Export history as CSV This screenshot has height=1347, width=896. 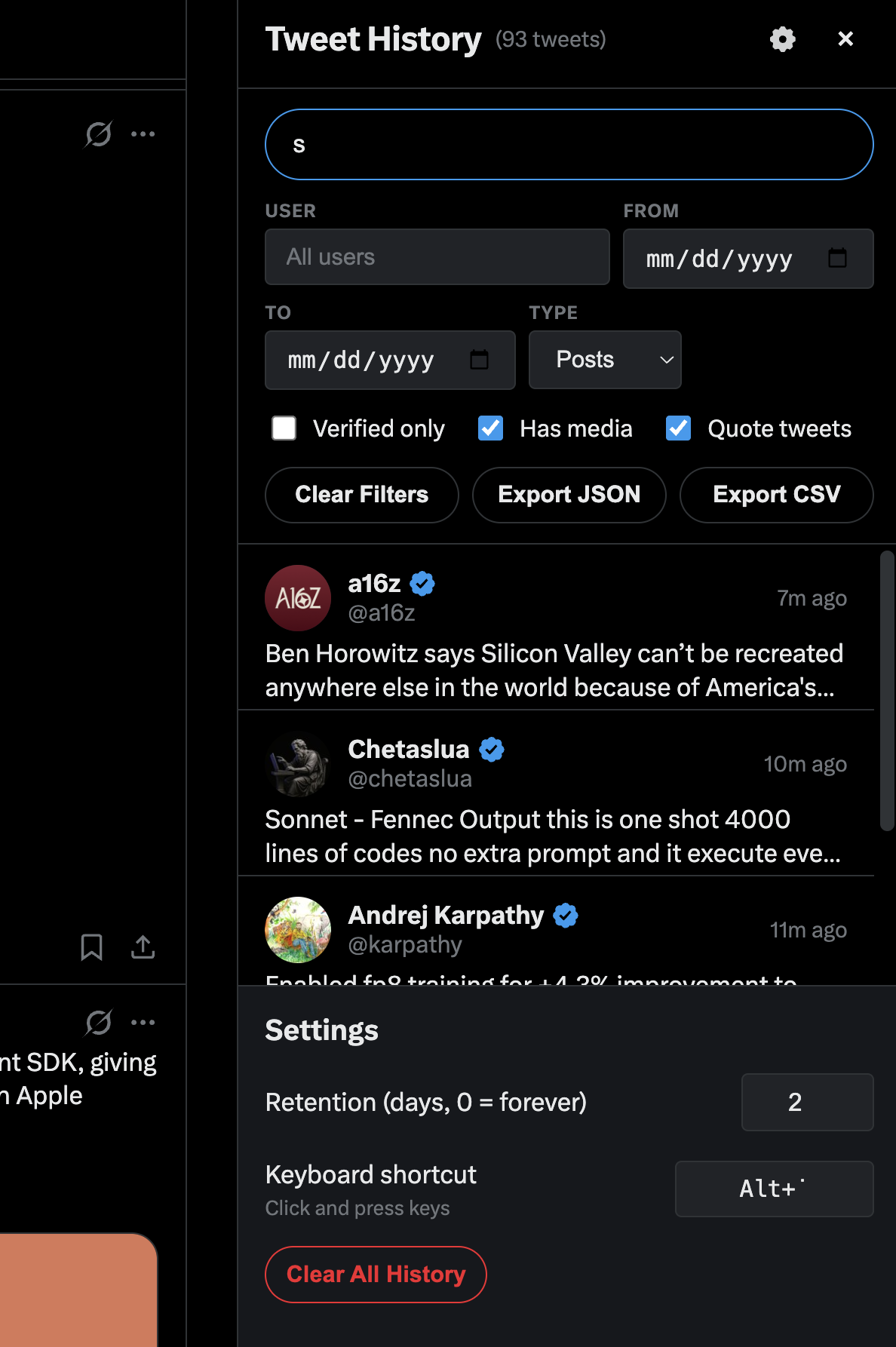[x=777, y=495]
